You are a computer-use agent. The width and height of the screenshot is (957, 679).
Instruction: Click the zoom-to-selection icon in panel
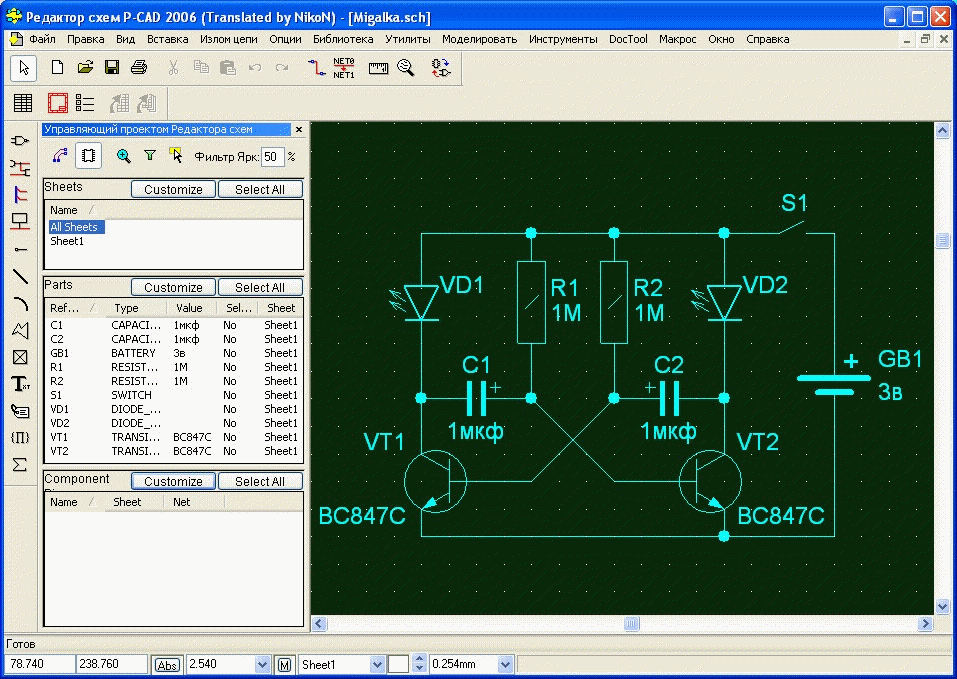(x=123, y=156)
